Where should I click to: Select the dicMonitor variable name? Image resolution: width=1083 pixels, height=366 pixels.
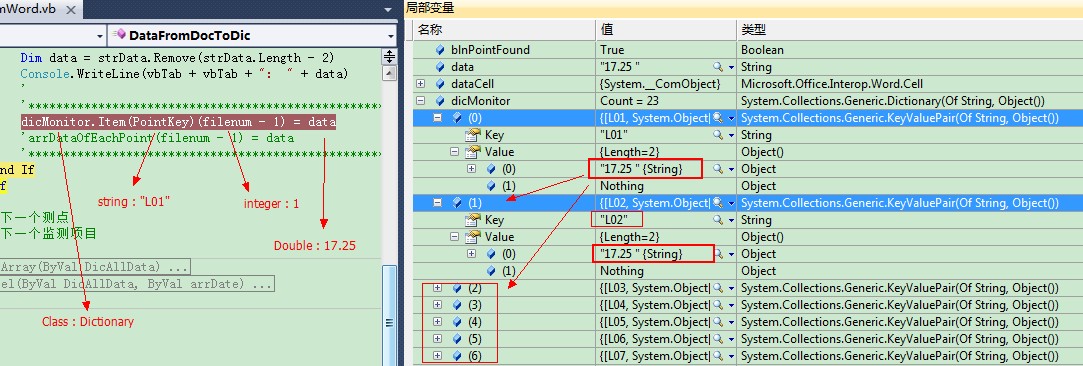coord(480,101)
